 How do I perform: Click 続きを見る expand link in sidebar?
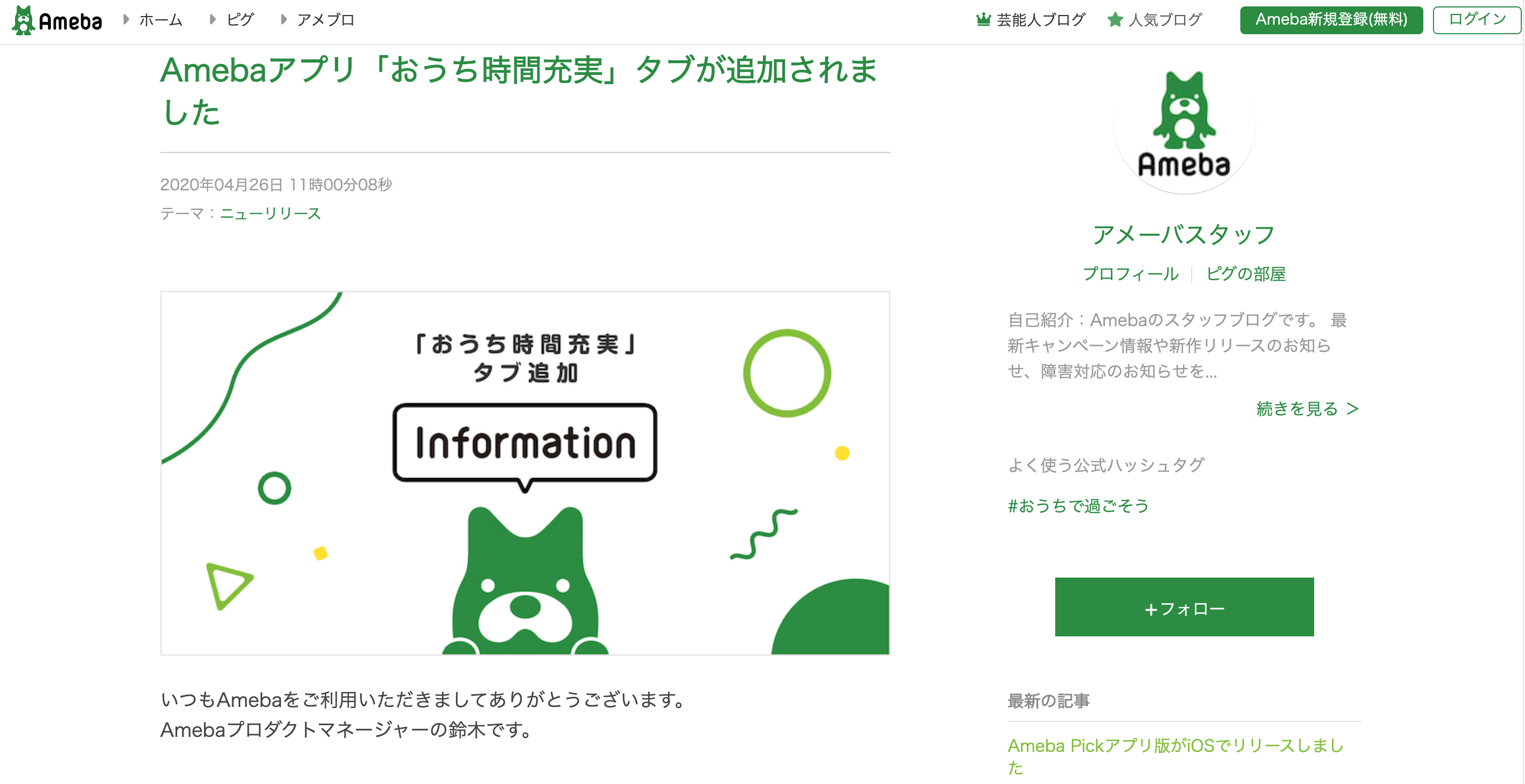click(x=1301, y=407)
